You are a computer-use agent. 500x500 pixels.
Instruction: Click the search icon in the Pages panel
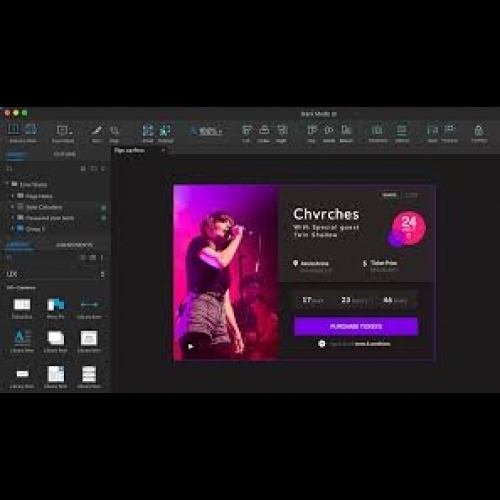coord(9,169)
